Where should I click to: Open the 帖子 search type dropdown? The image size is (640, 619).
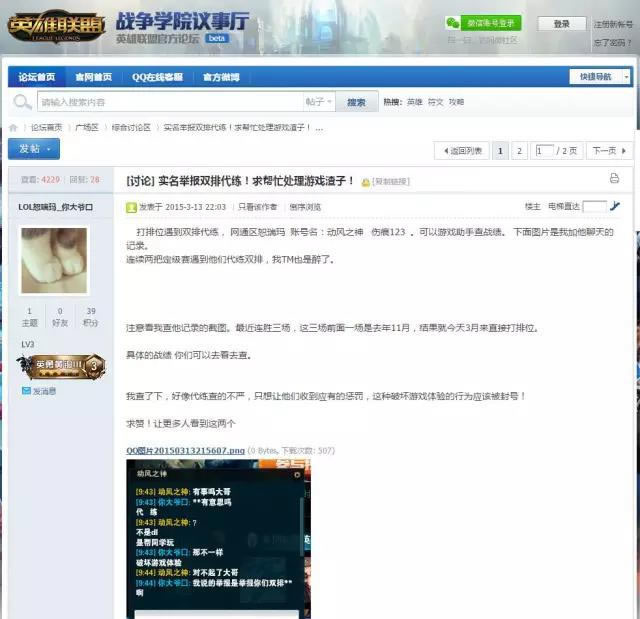319,102
